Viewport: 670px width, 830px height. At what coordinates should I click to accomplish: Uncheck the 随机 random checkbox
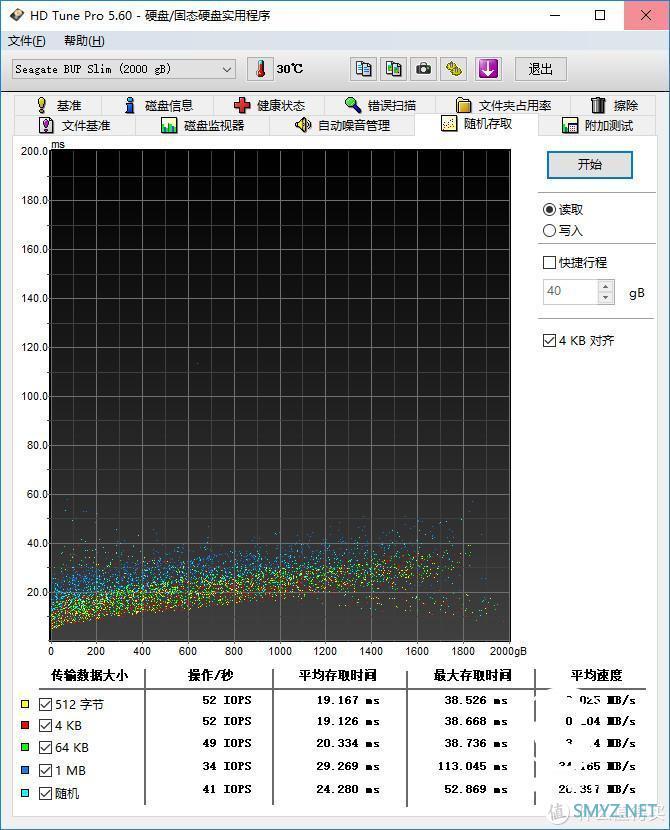pos(46,793)
